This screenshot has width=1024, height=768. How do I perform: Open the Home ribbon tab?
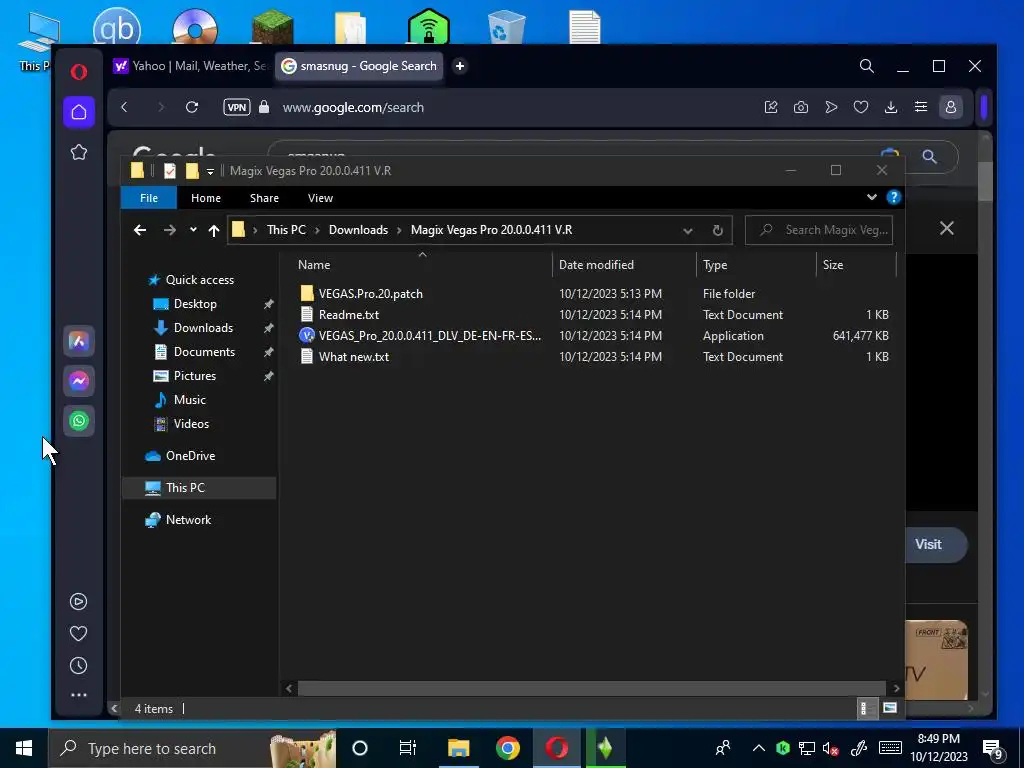(x=206, y=198)
